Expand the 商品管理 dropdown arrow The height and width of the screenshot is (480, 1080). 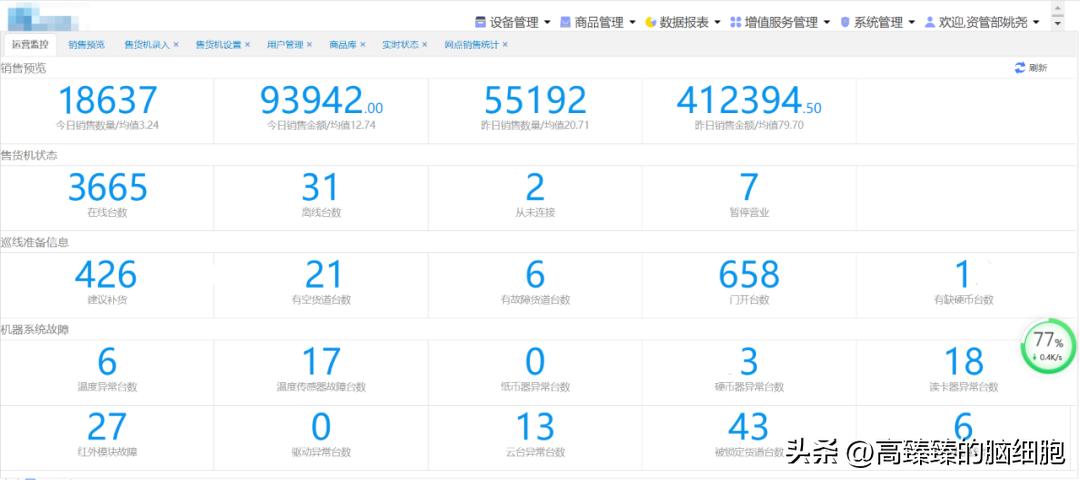632,22
